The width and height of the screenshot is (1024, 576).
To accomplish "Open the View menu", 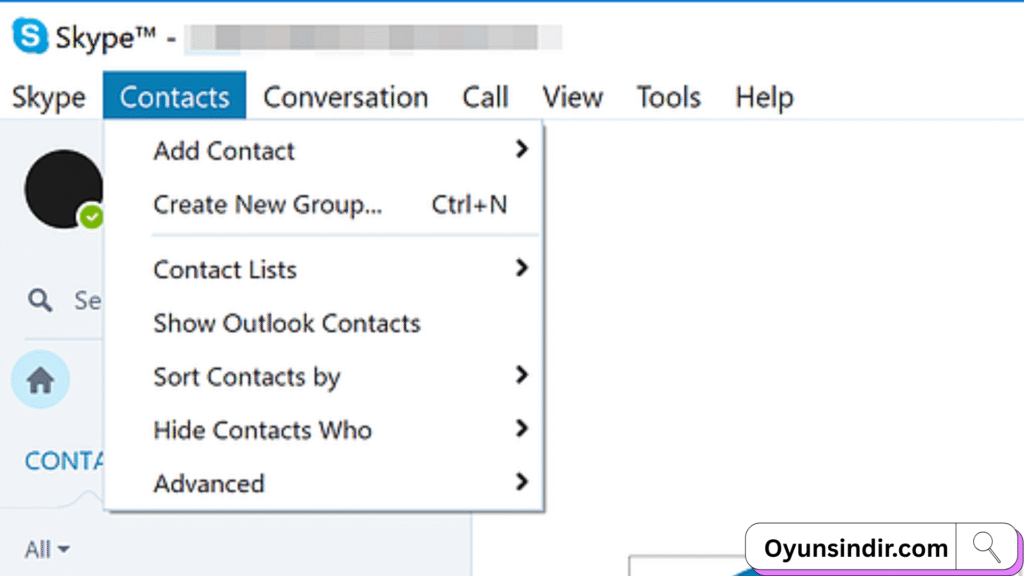I will 572,97.
